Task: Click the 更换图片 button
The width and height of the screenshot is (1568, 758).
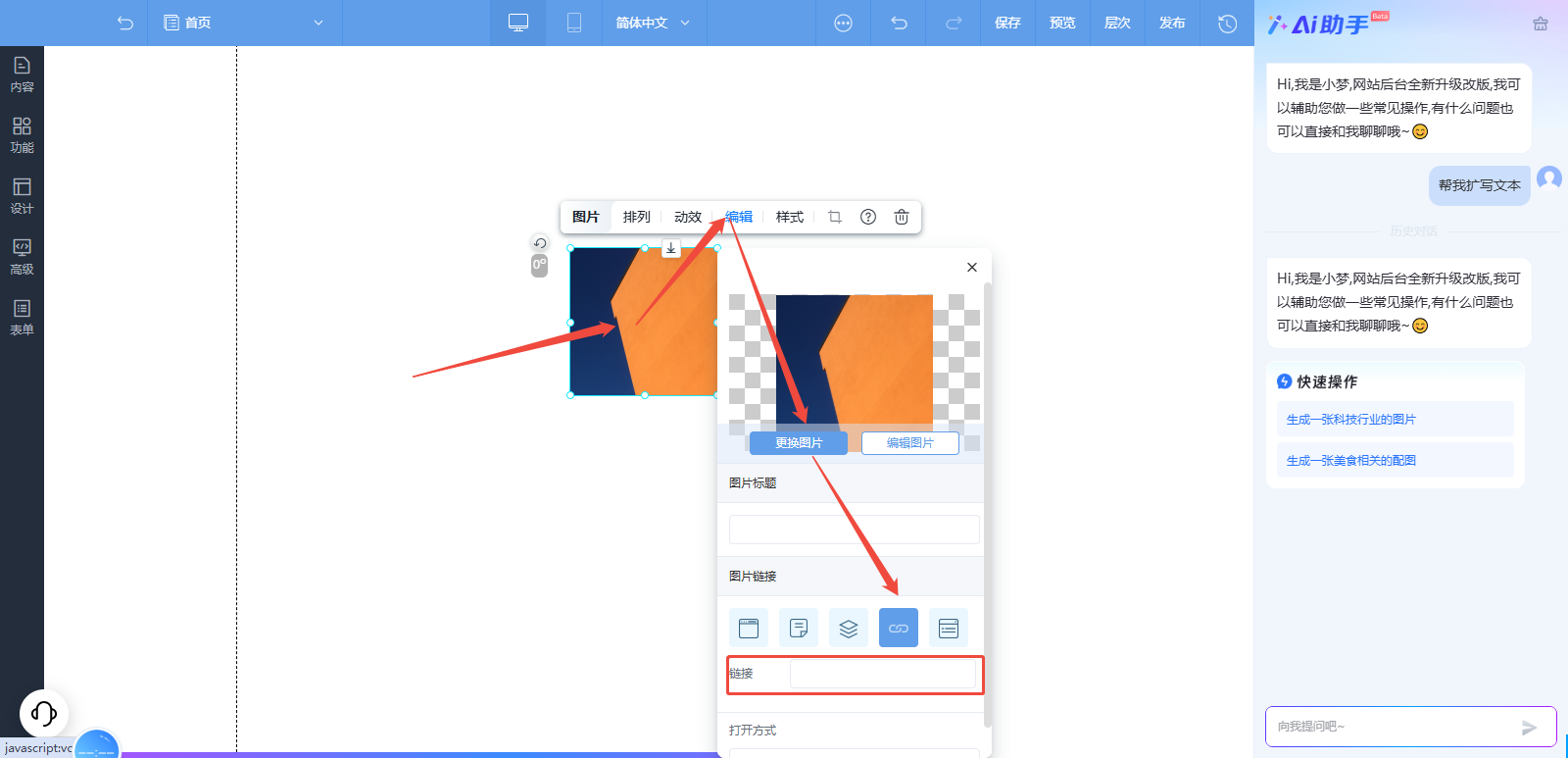Action: (x=799, y=443)
